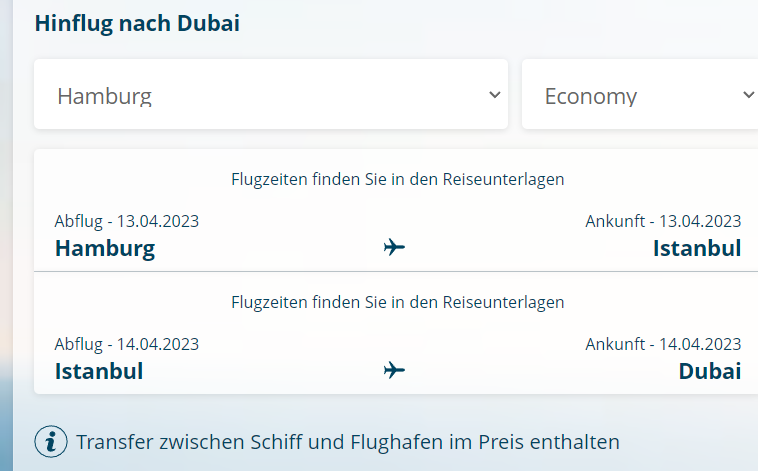The width and height of the screenshot is (758, 471).
Task: Open the Hamburg departure airport dropdown
Action: 270,95
